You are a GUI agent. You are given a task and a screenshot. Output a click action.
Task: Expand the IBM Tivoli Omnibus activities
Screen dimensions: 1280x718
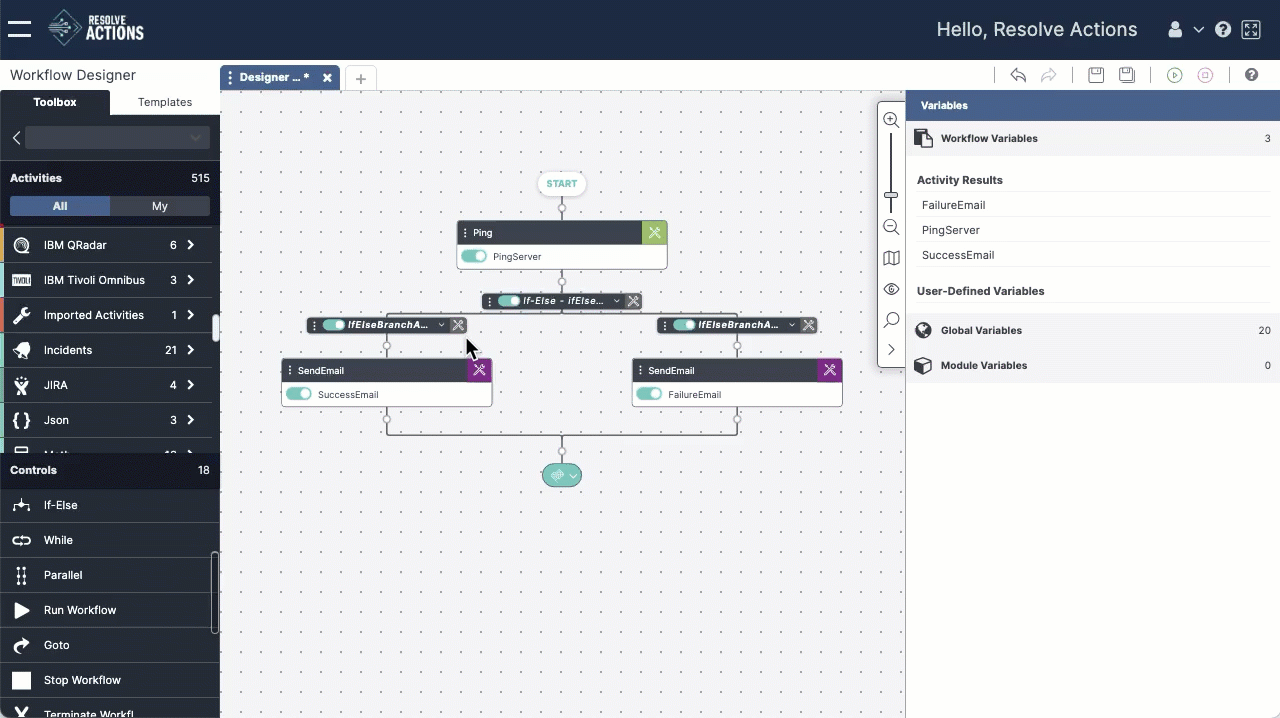pos(190,280)
